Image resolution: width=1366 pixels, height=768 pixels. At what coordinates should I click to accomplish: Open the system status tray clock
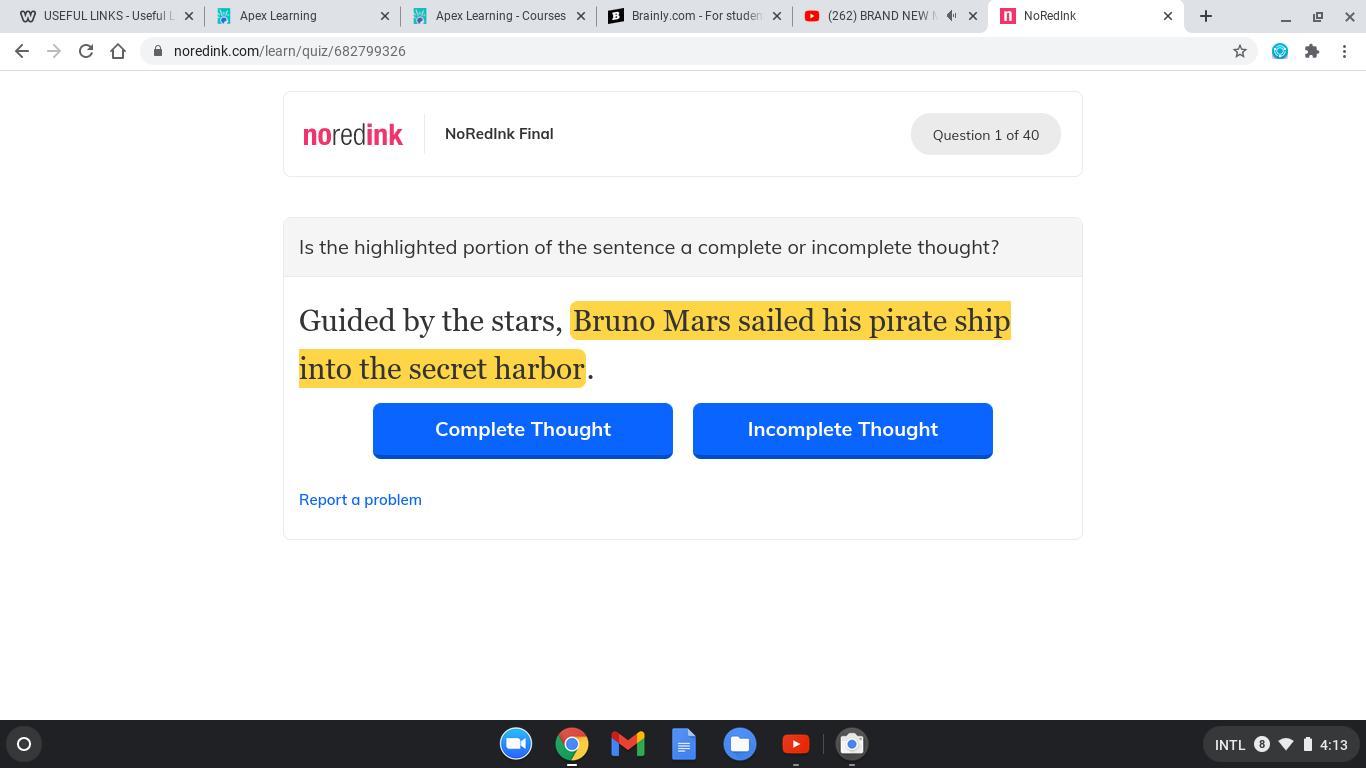(1333, 744)
